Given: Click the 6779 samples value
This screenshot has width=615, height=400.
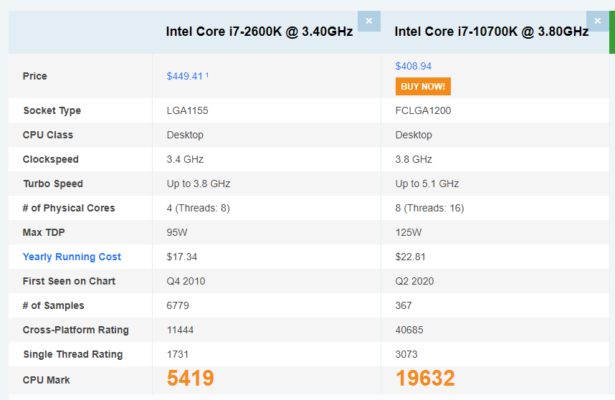Looking at the screenshot, I should (x=178, y=305).
